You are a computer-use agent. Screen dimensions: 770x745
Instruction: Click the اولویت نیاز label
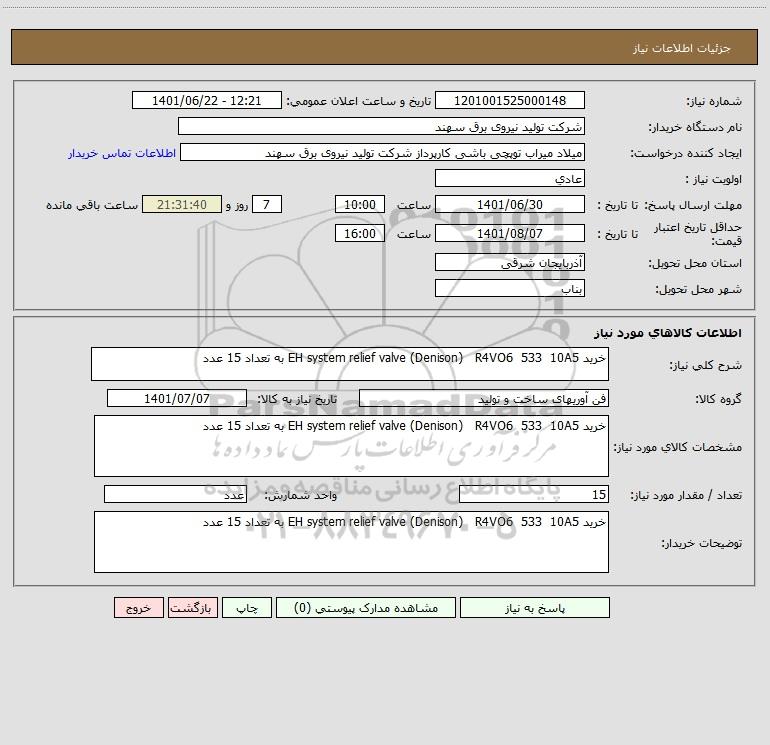click(x=714, y=179)
